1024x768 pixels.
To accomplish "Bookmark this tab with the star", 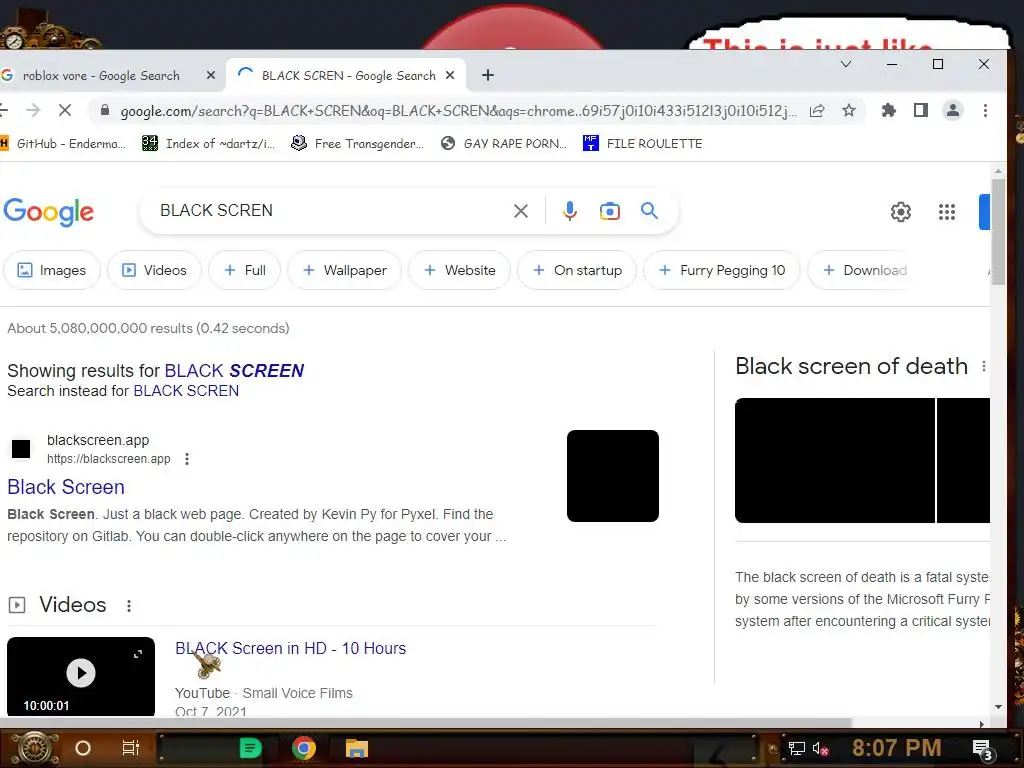I will coord(848,110).
